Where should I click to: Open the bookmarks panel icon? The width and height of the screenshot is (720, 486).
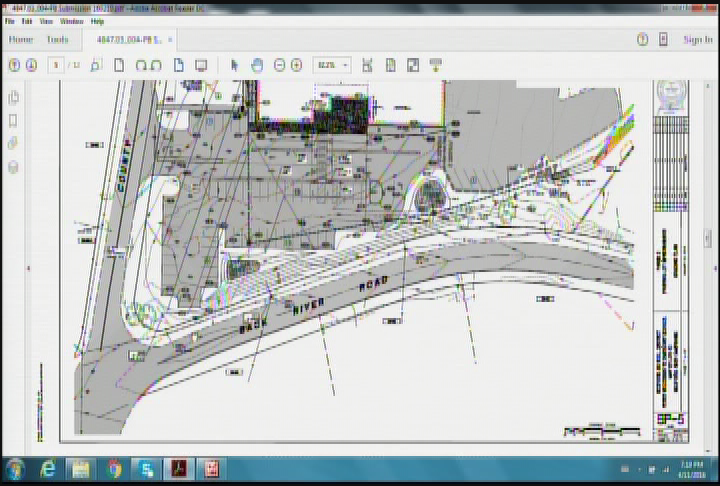pyautogui.click(x=13, y=121)
